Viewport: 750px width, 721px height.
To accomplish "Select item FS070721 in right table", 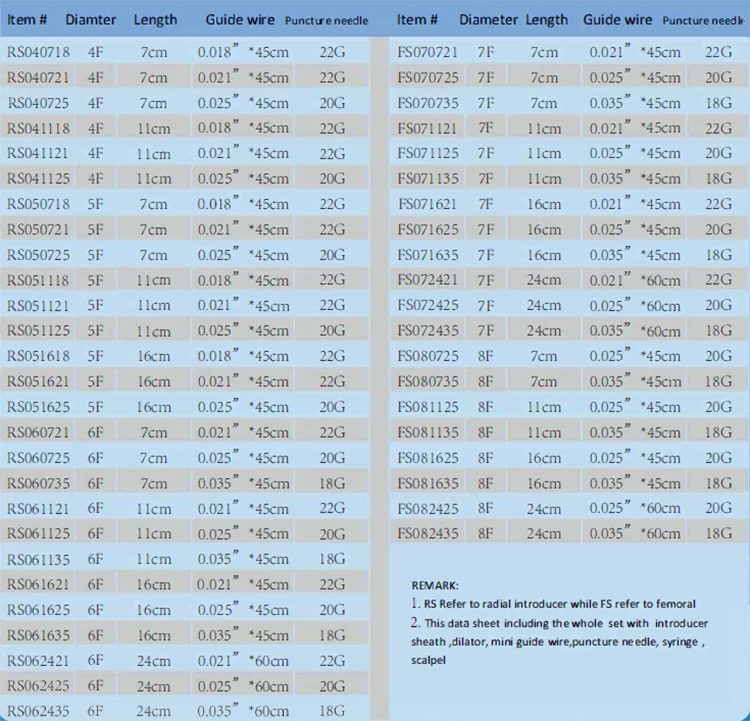I will point(429,50).
